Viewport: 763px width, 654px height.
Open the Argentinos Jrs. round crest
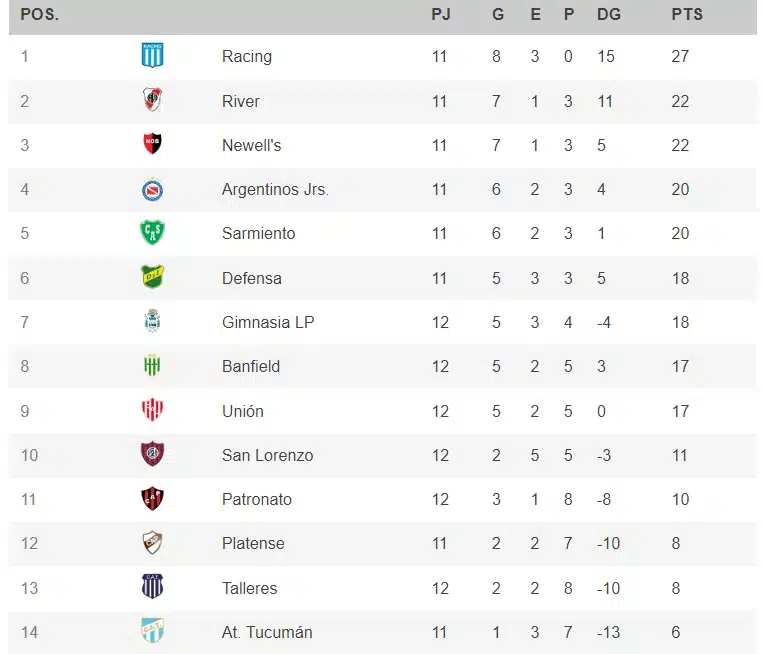pyautogui.click(x=152, y=189)
